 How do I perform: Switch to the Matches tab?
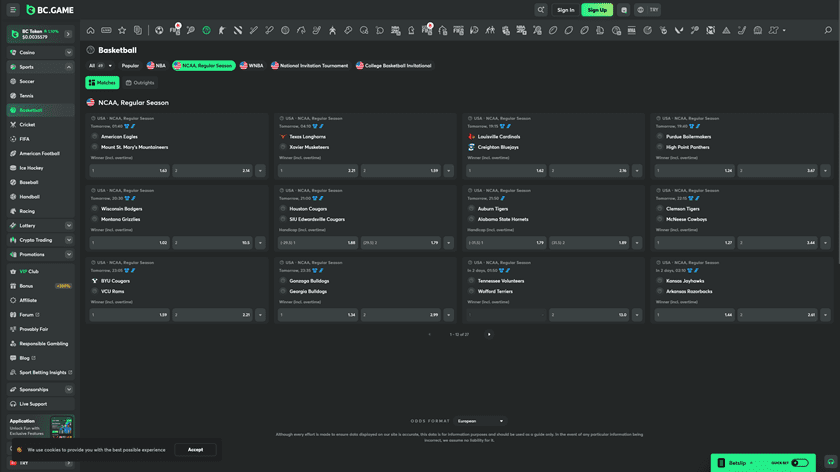pos(102,83)
